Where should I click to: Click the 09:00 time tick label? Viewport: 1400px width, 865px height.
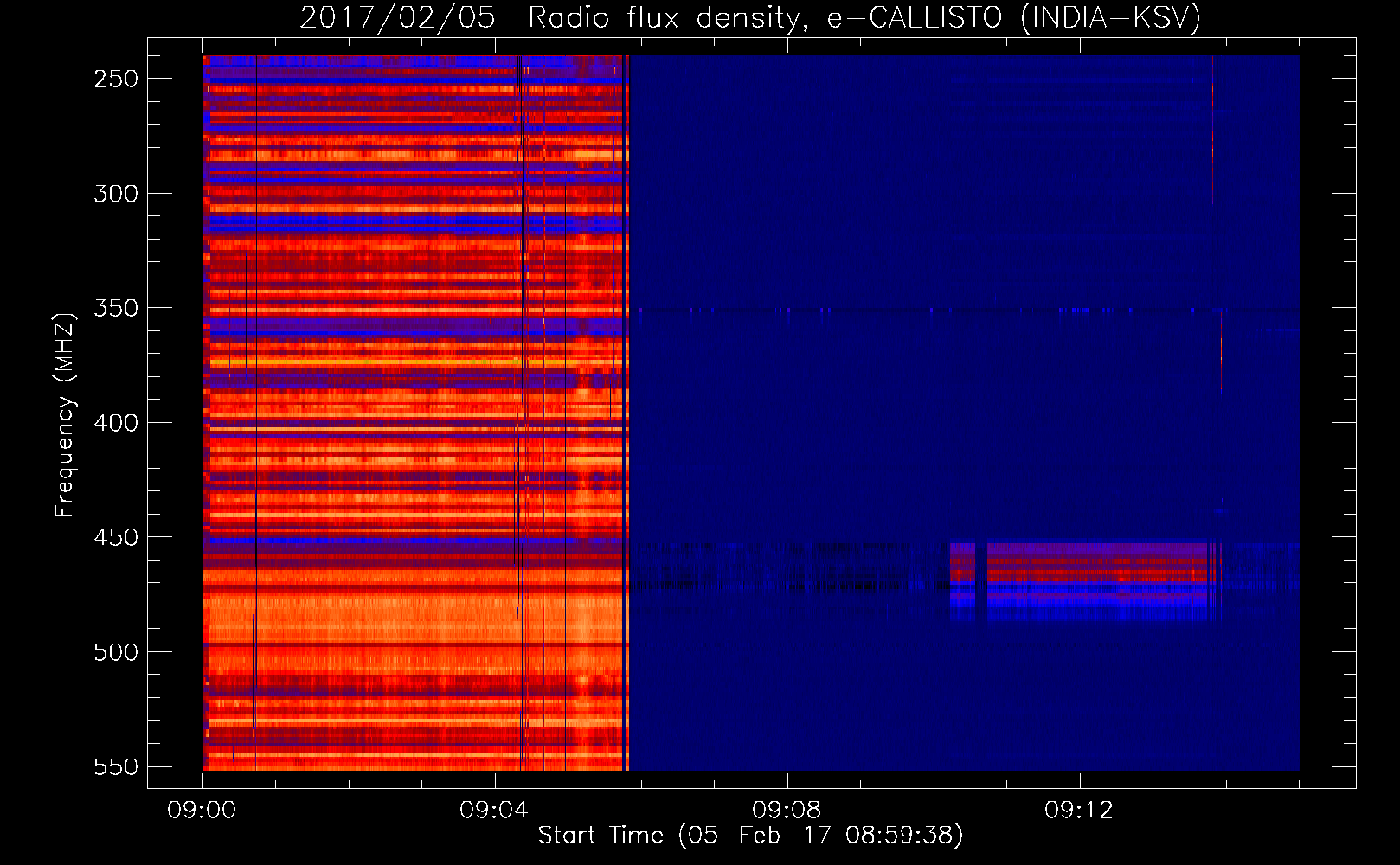tap(202, 811)
